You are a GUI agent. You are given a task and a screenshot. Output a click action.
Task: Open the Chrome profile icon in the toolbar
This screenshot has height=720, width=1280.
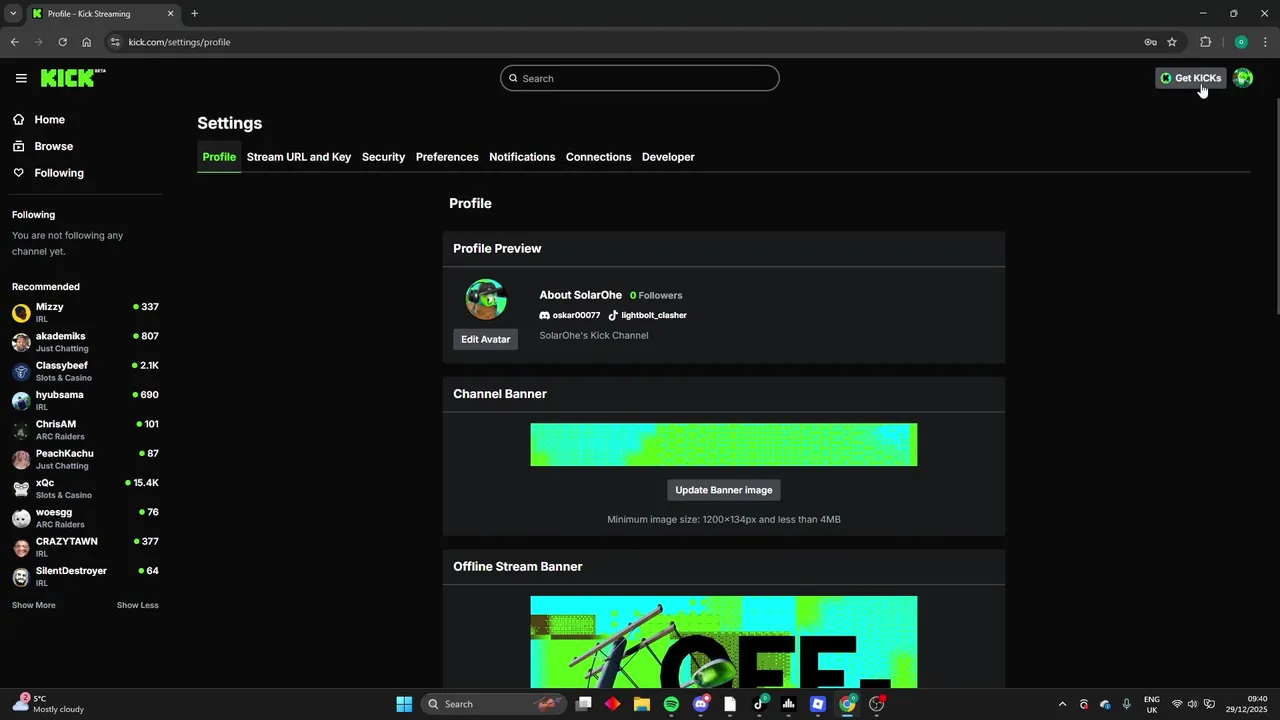coord(1241,42)
